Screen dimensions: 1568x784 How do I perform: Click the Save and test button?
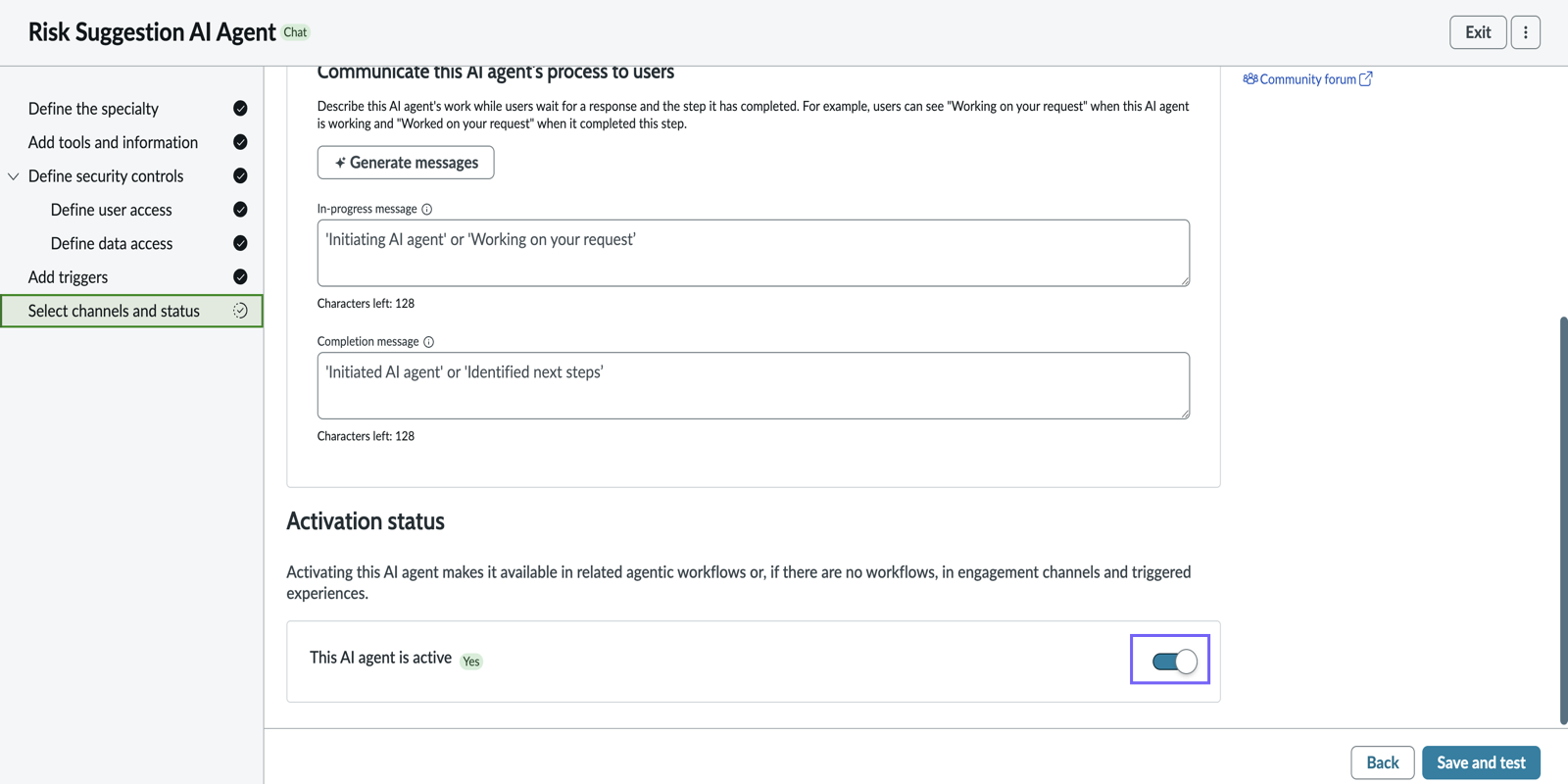coord(1481,762)
